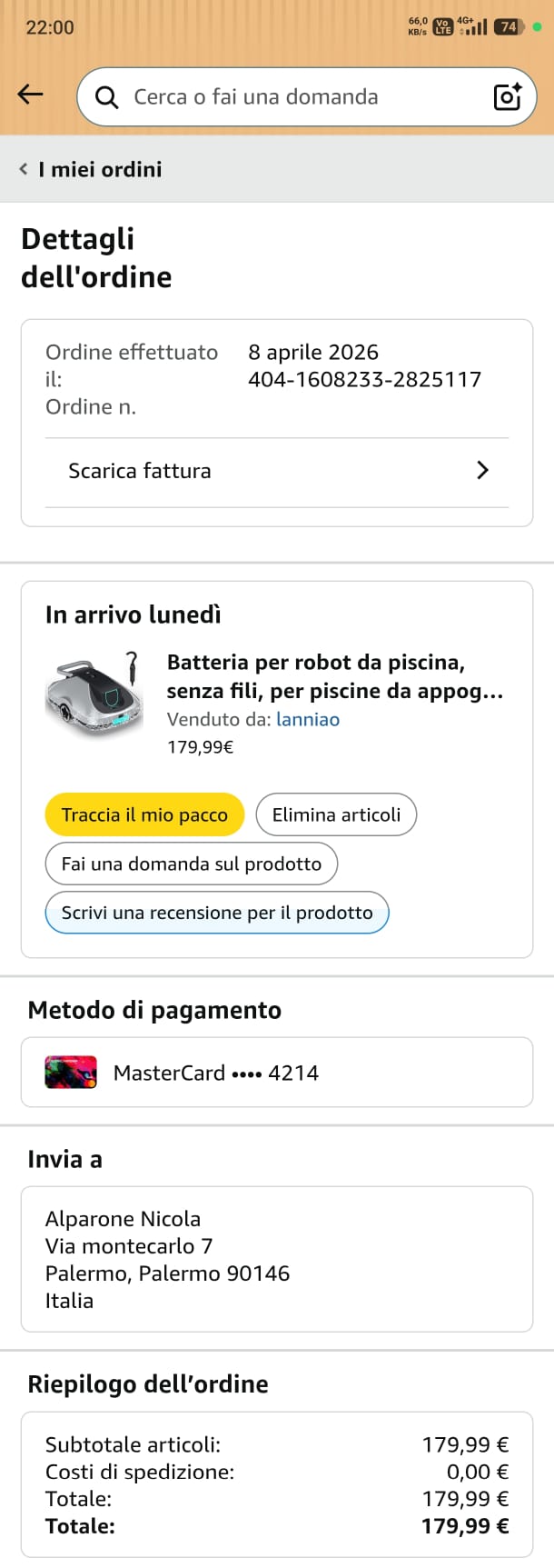Tap chevron next to Scarica fattura

[x=482, y=471]
